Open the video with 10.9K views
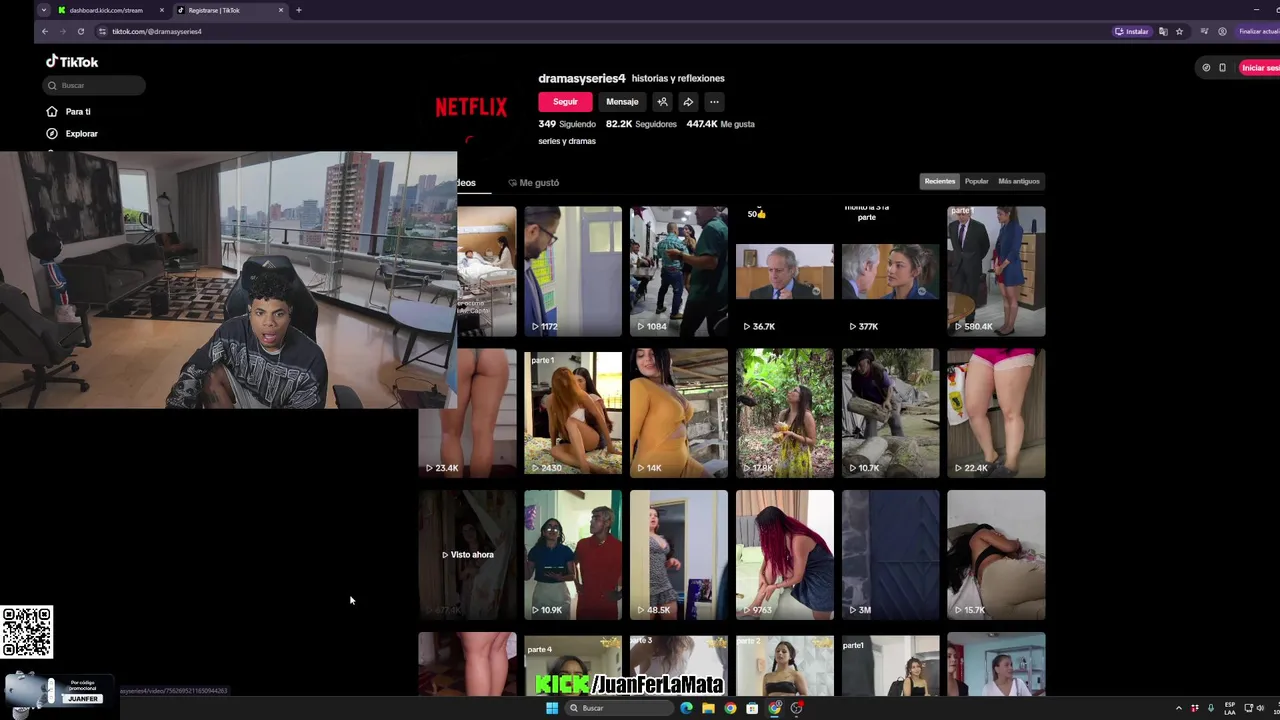The image size is (1280, 720). click(573, 555)
